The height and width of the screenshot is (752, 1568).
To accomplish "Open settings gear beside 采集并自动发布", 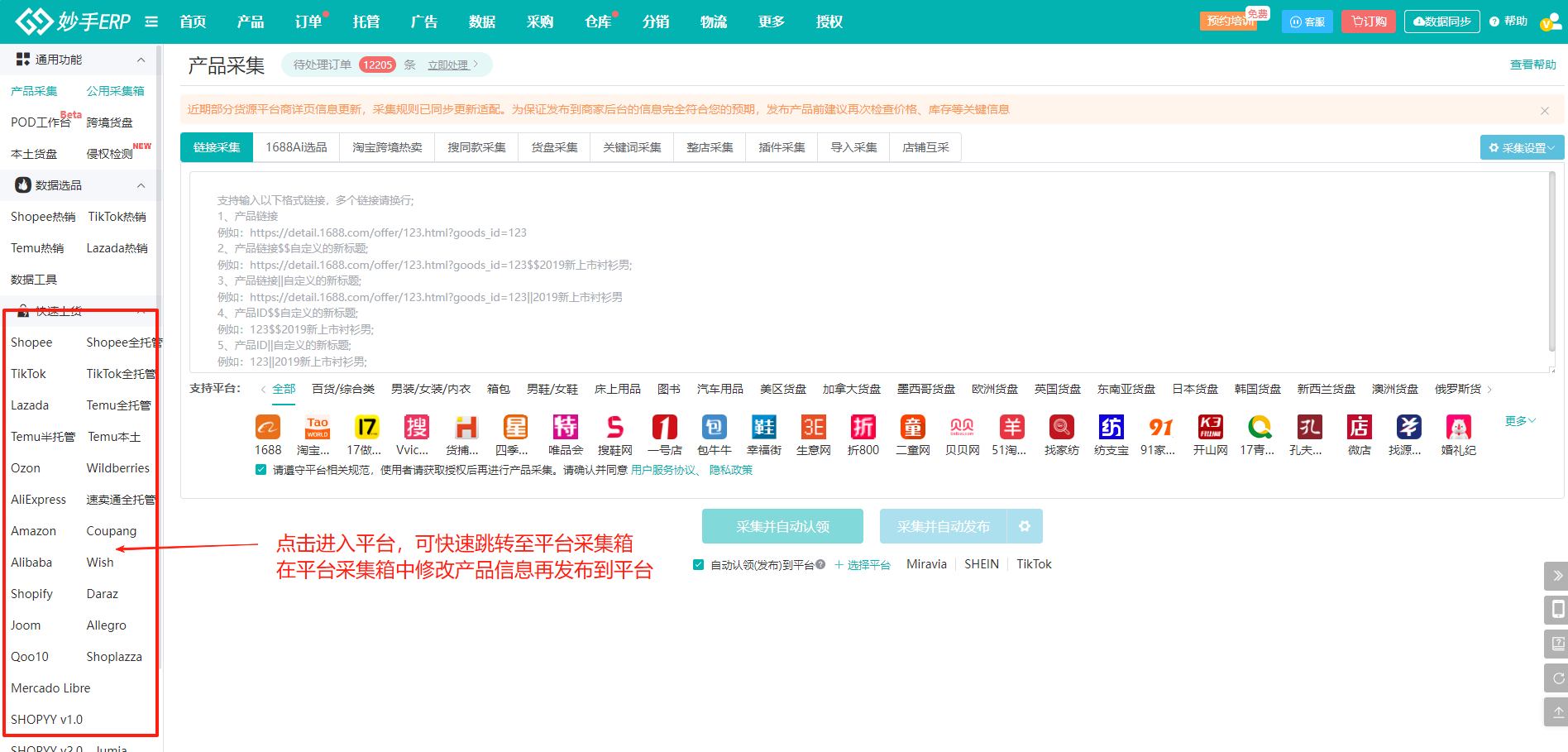I will [x=1025, y=526].
